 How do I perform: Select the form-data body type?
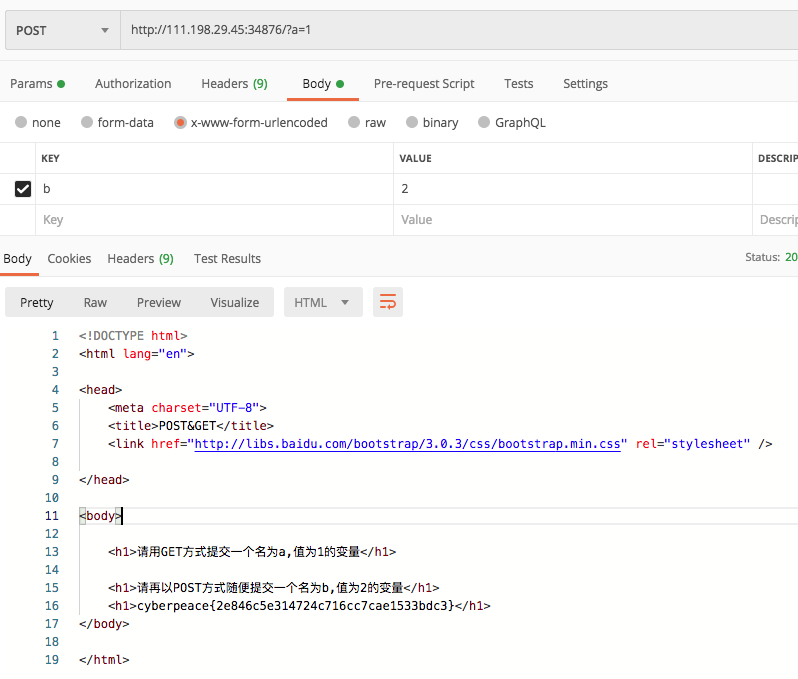(x=118, y=123)
